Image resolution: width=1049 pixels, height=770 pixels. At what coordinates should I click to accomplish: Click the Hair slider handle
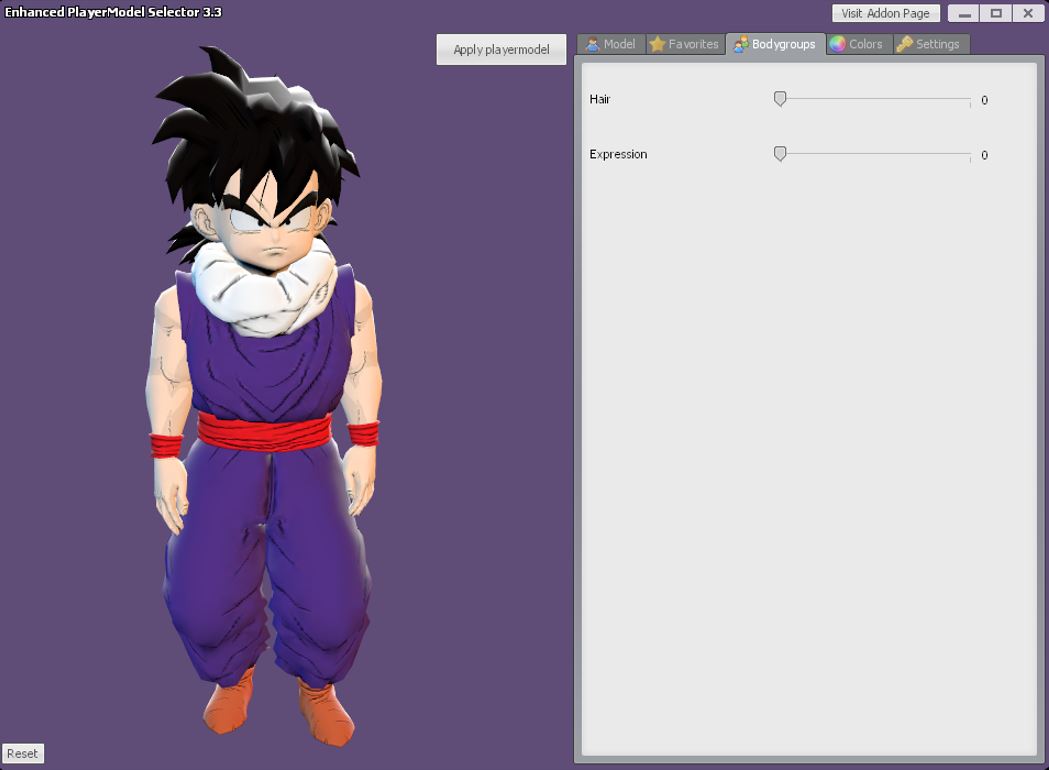(780, 99)
